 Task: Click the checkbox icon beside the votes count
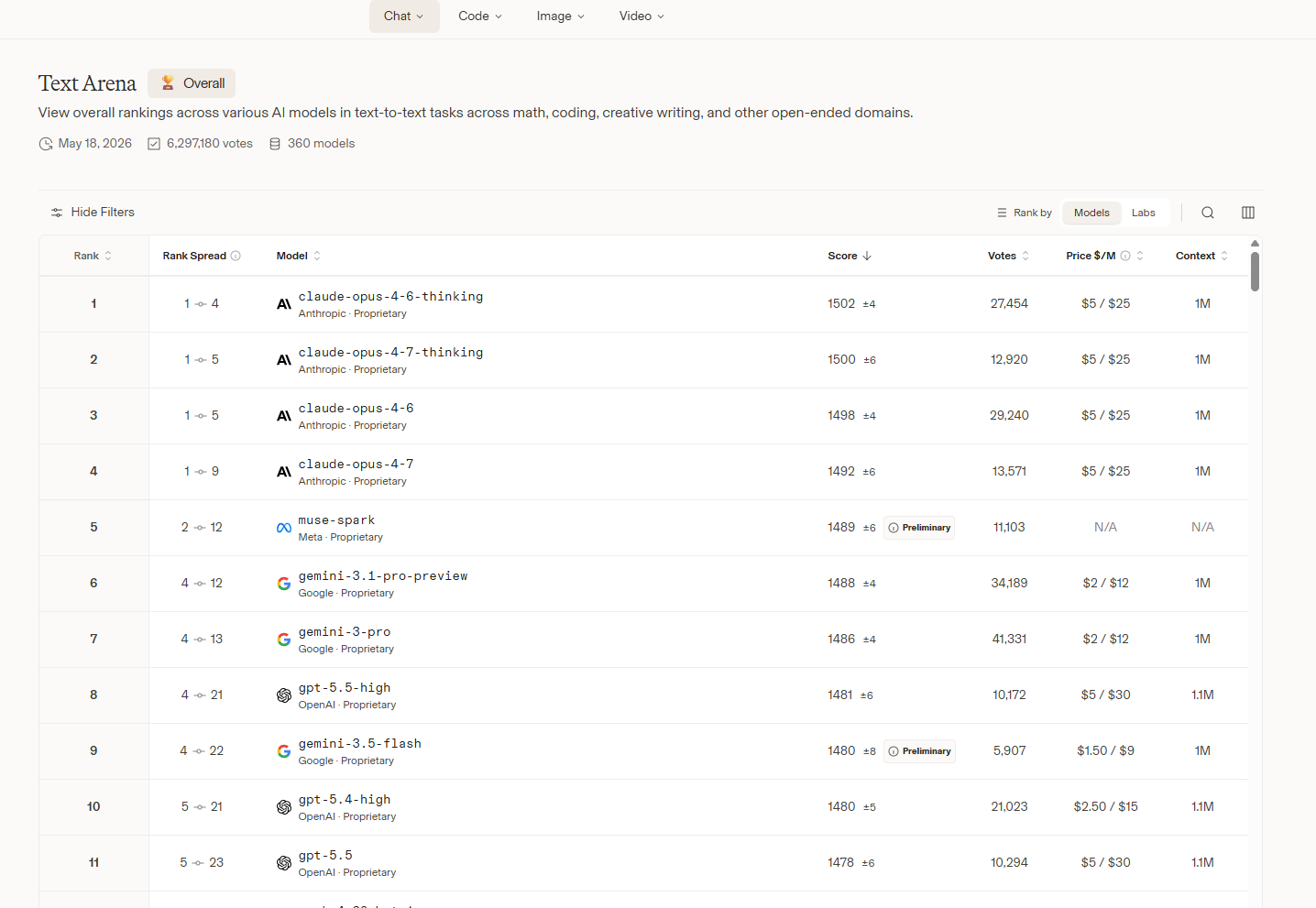pos(154,144)
